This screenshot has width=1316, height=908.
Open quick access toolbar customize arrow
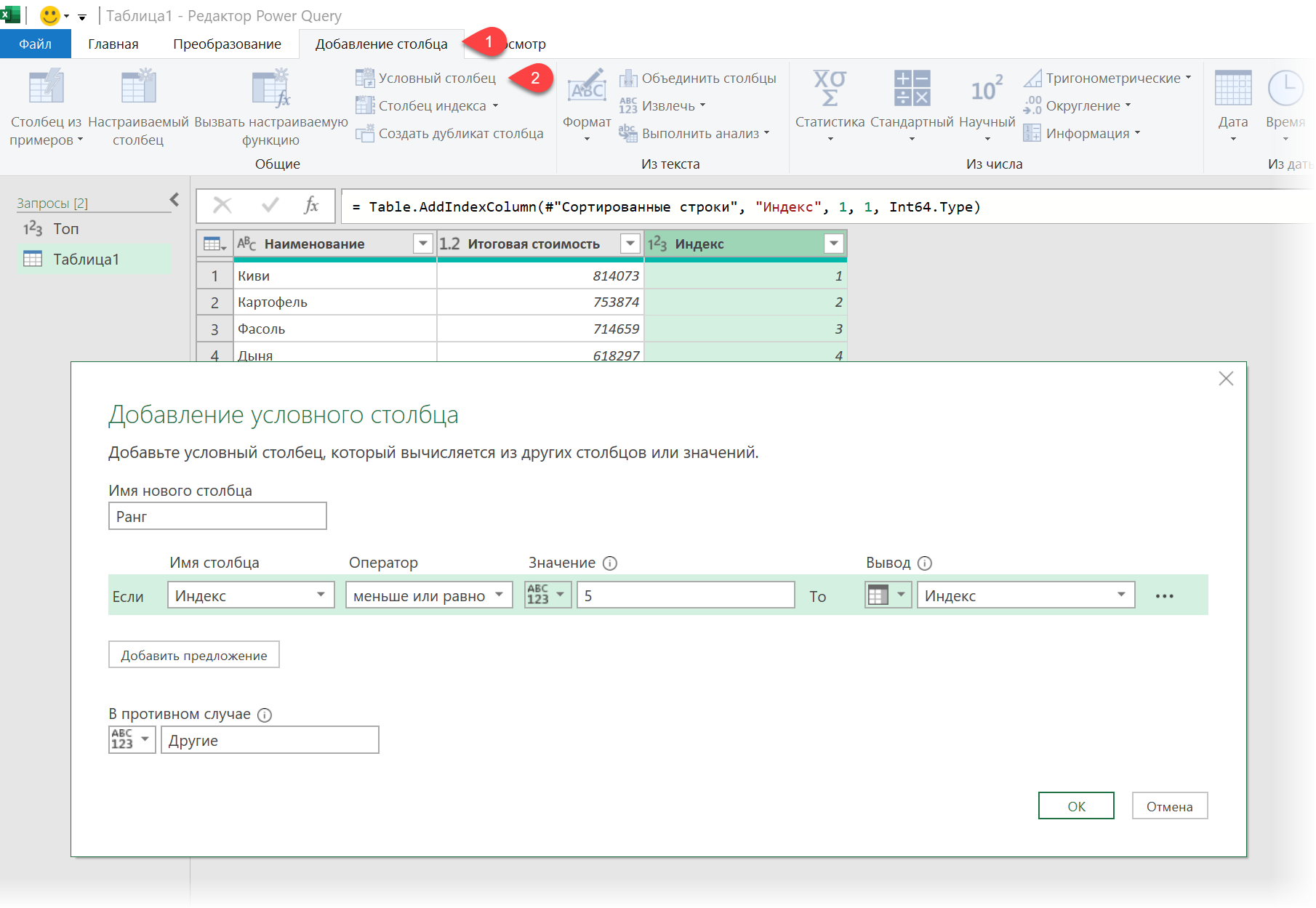(82, 17)
